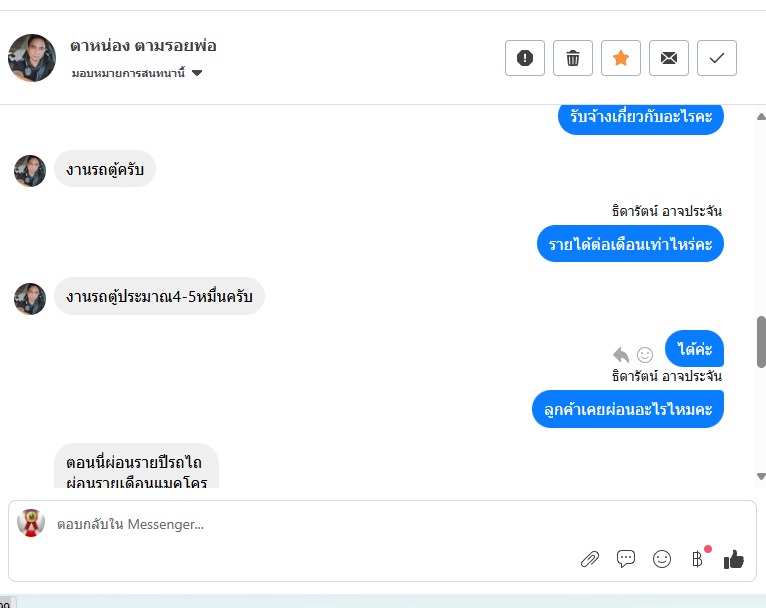Open reaction smiley beside ได้ค่ะ message
This screenshot has width=766, height=608.
pyautogui.click(x=645, y=355)
